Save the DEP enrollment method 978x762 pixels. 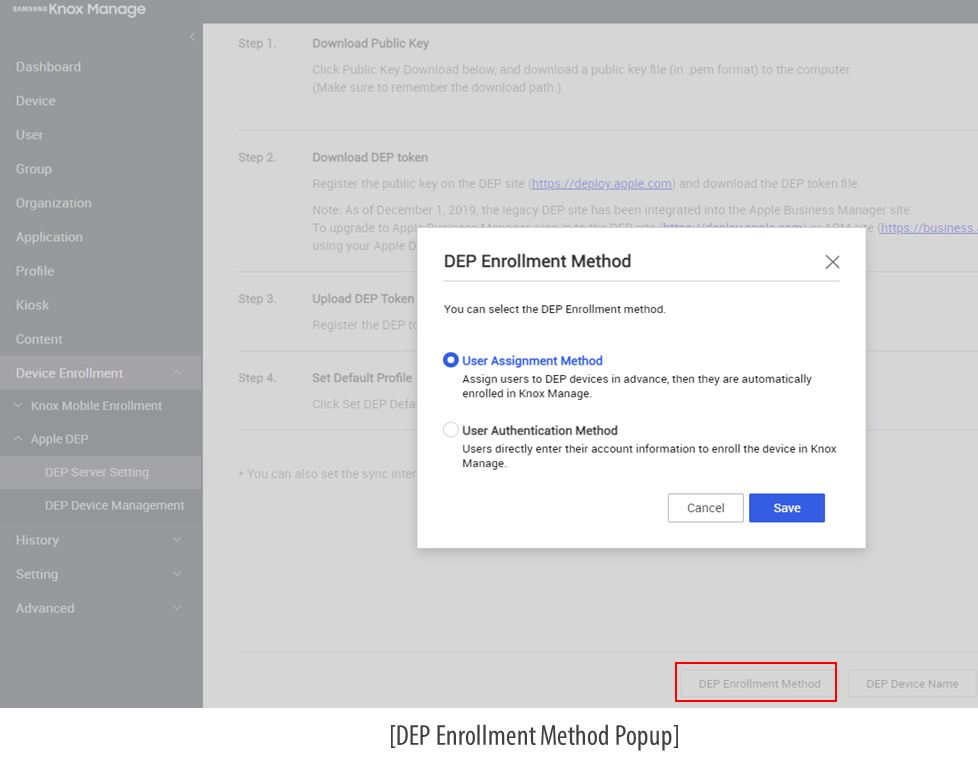(787, 508)
